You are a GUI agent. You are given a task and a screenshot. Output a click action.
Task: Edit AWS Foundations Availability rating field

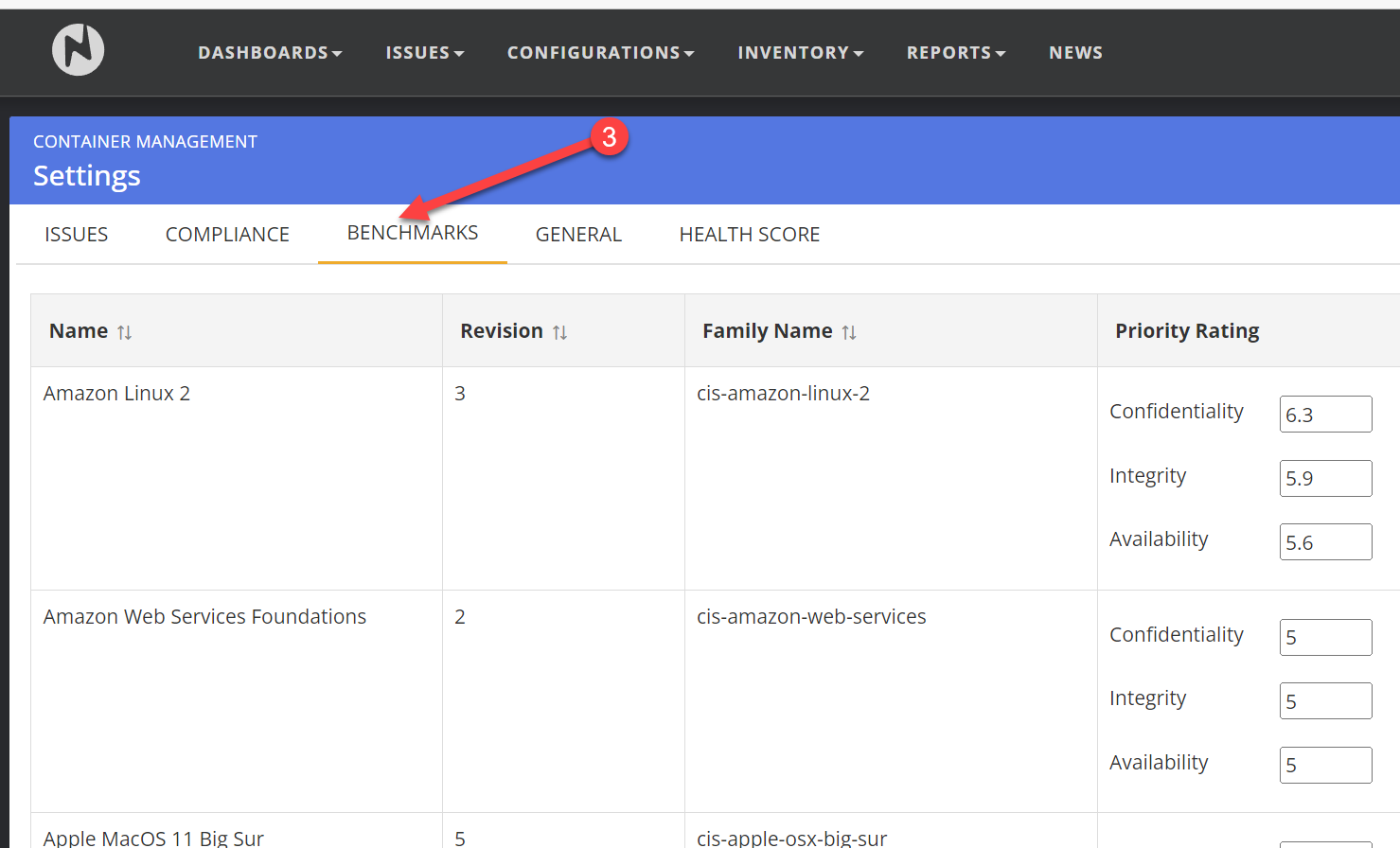click(x=1325, y=766)
